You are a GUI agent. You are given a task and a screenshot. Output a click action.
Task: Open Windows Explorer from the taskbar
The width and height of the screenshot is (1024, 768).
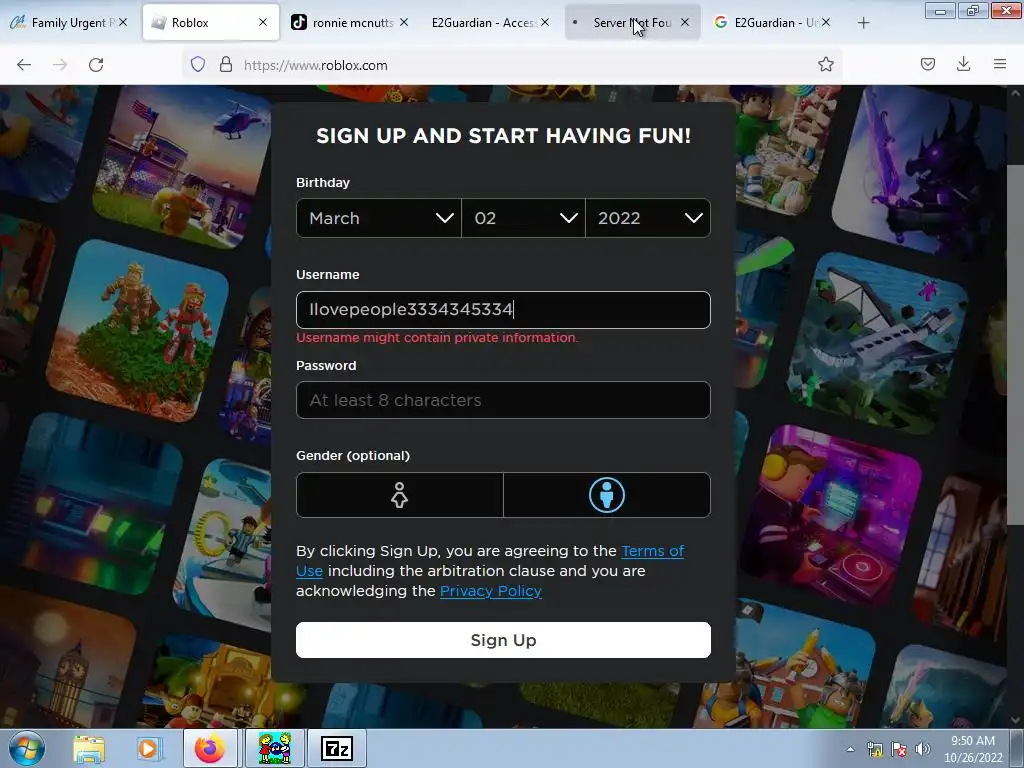pyautogui.click(x=89, y=749)
